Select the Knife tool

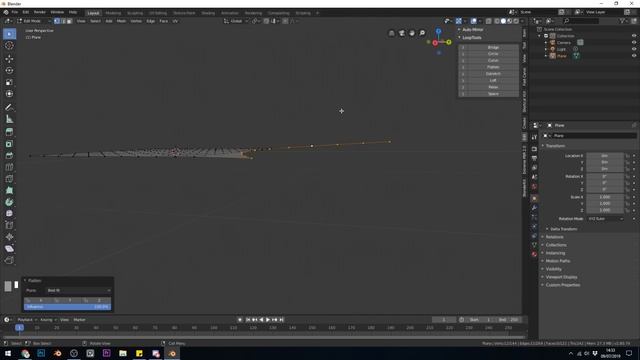[9, 179]
